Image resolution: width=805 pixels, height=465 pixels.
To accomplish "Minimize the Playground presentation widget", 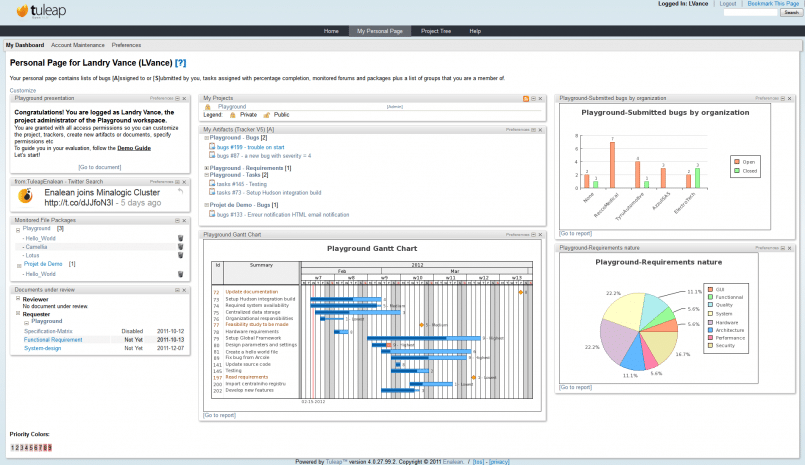I will [x=178, y=99].
